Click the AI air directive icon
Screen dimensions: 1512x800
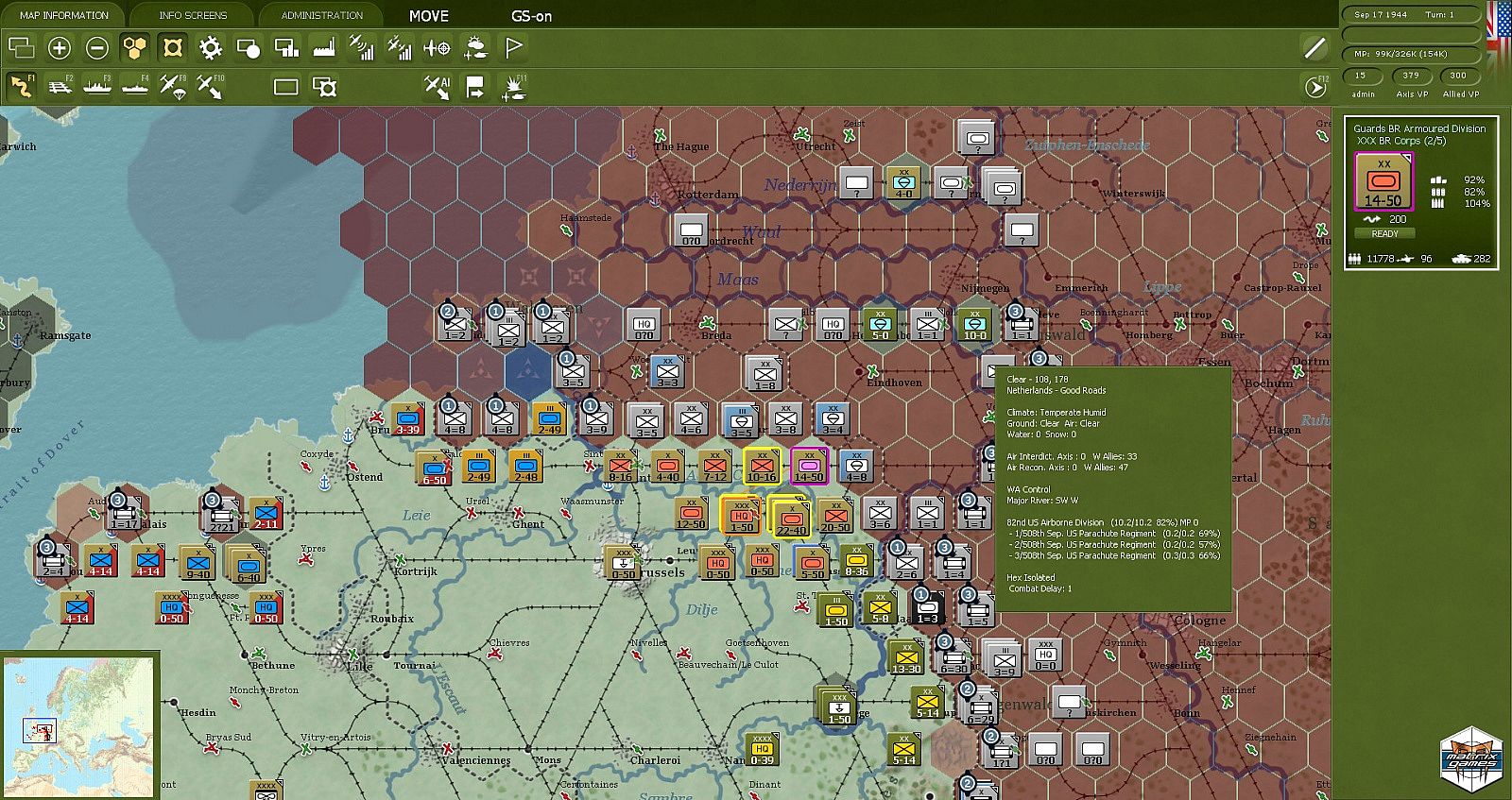pos(437,87)
